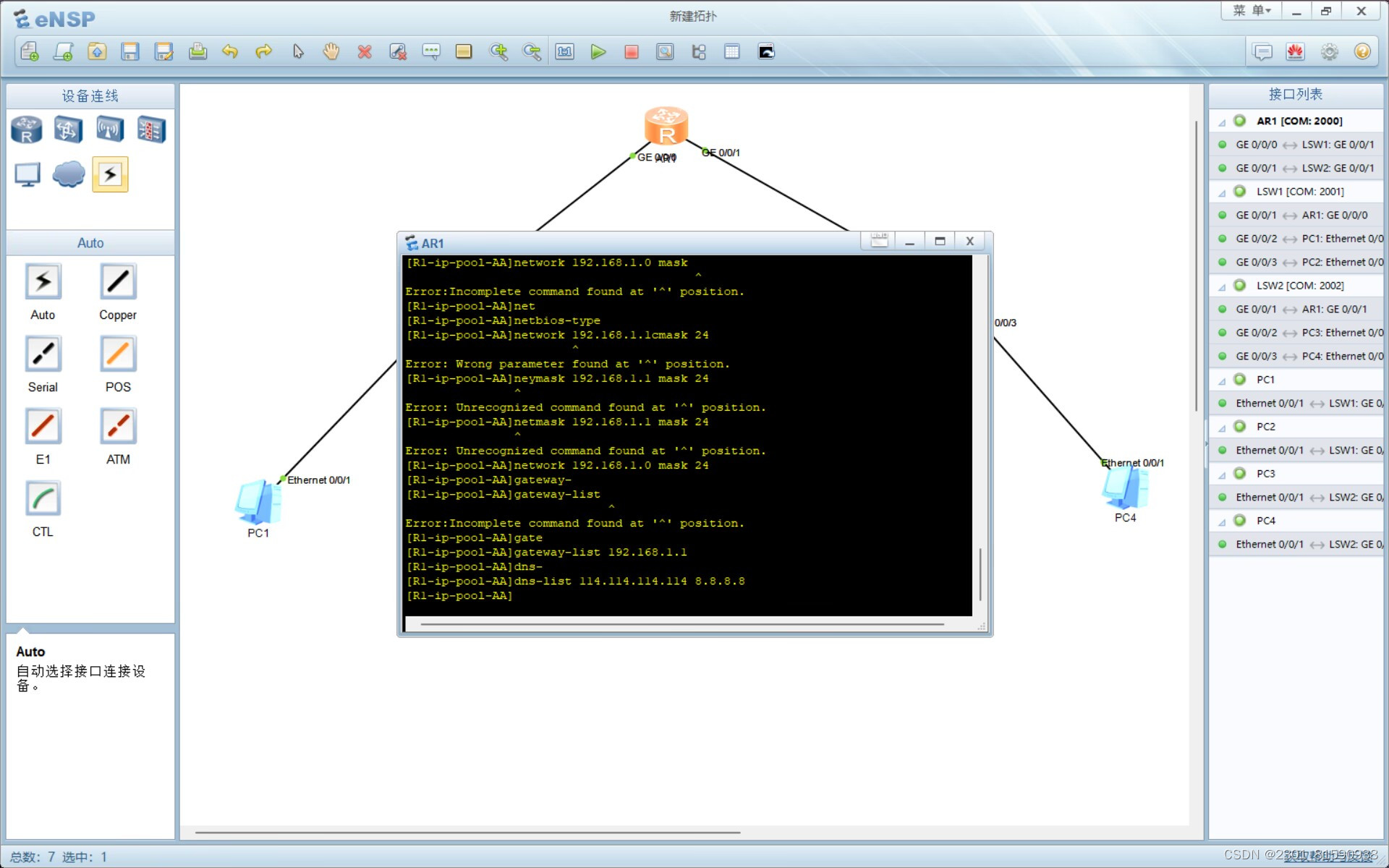
Task: Click the AR1 router on canvas
Action: pos(666,126)
